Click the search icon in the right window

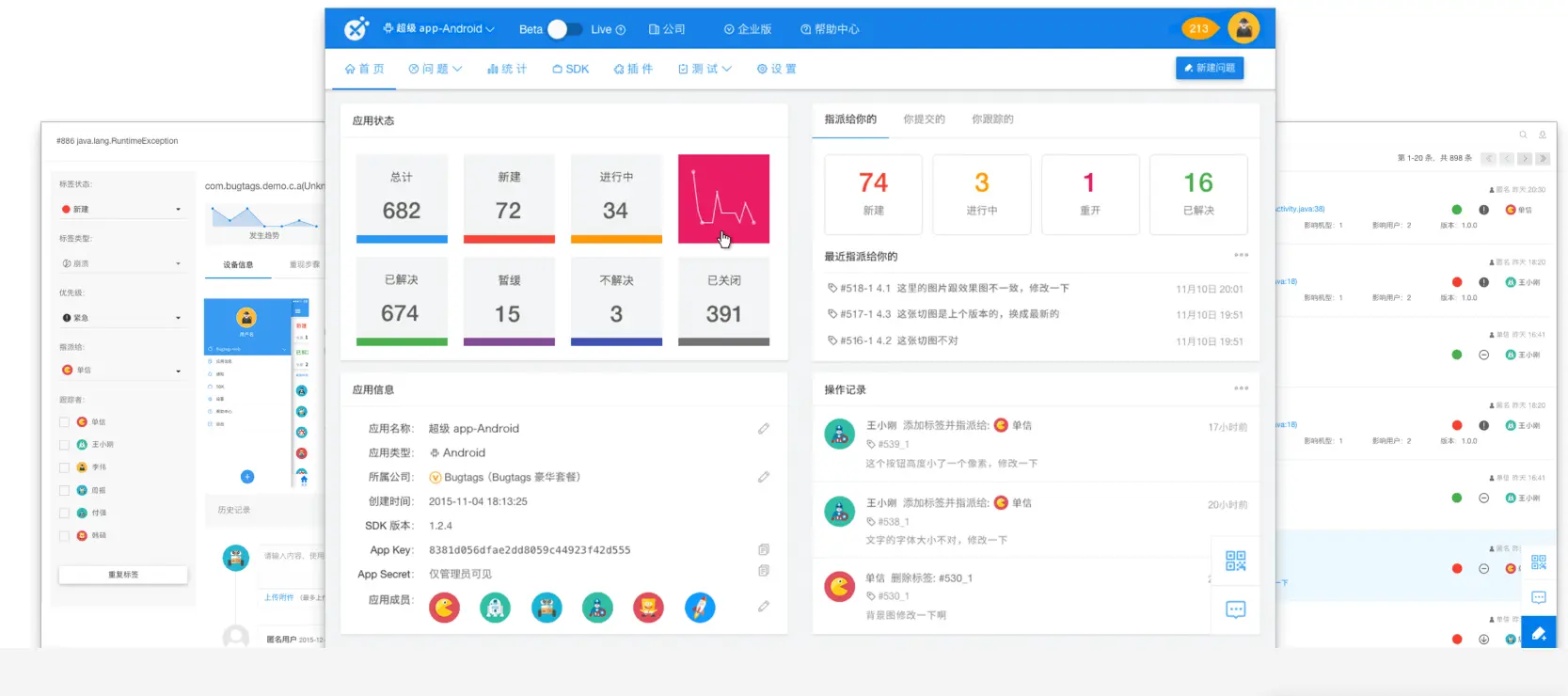point(1523,134)
